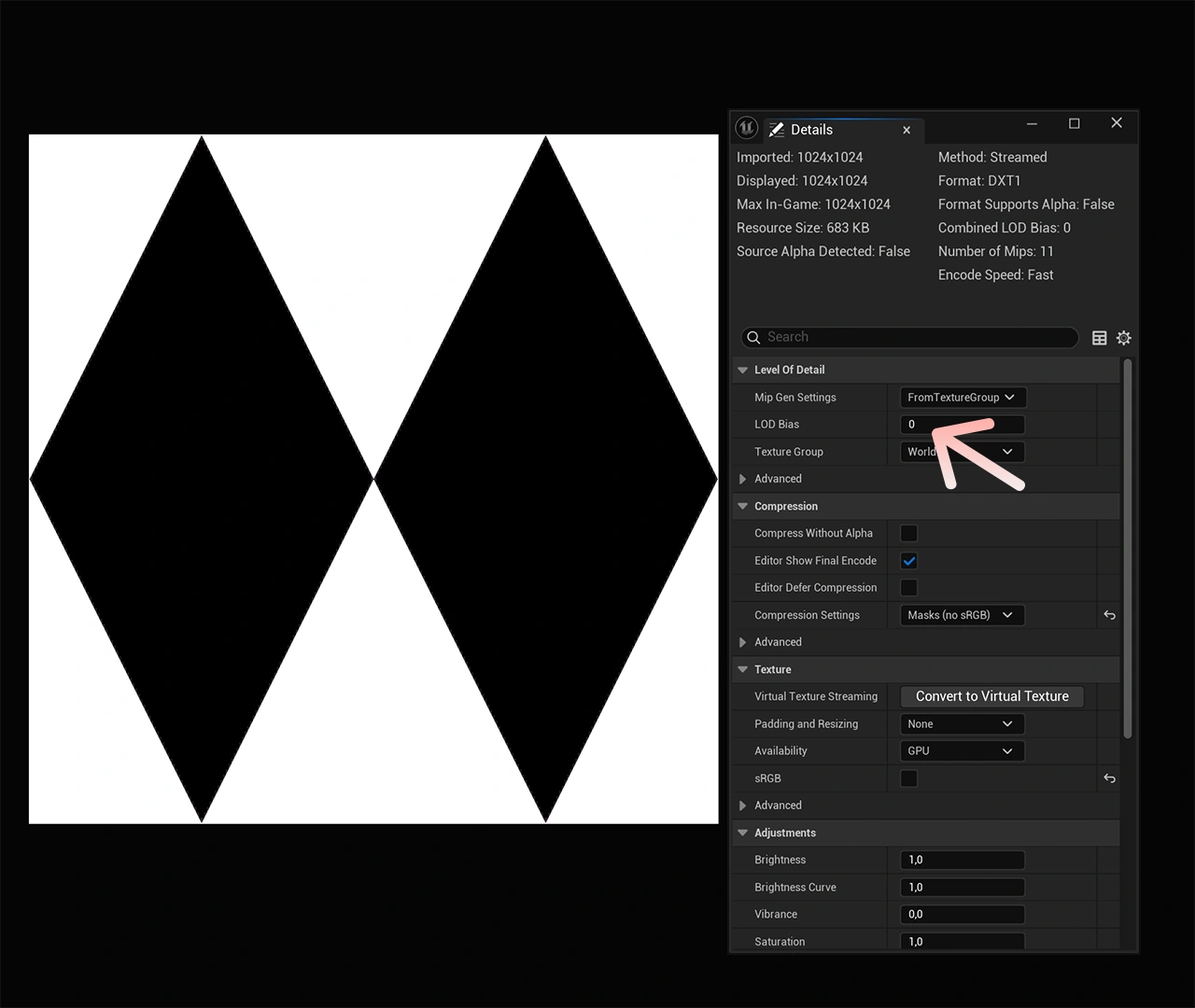Uncheck Editor Show Final Encode

(908, 561)
